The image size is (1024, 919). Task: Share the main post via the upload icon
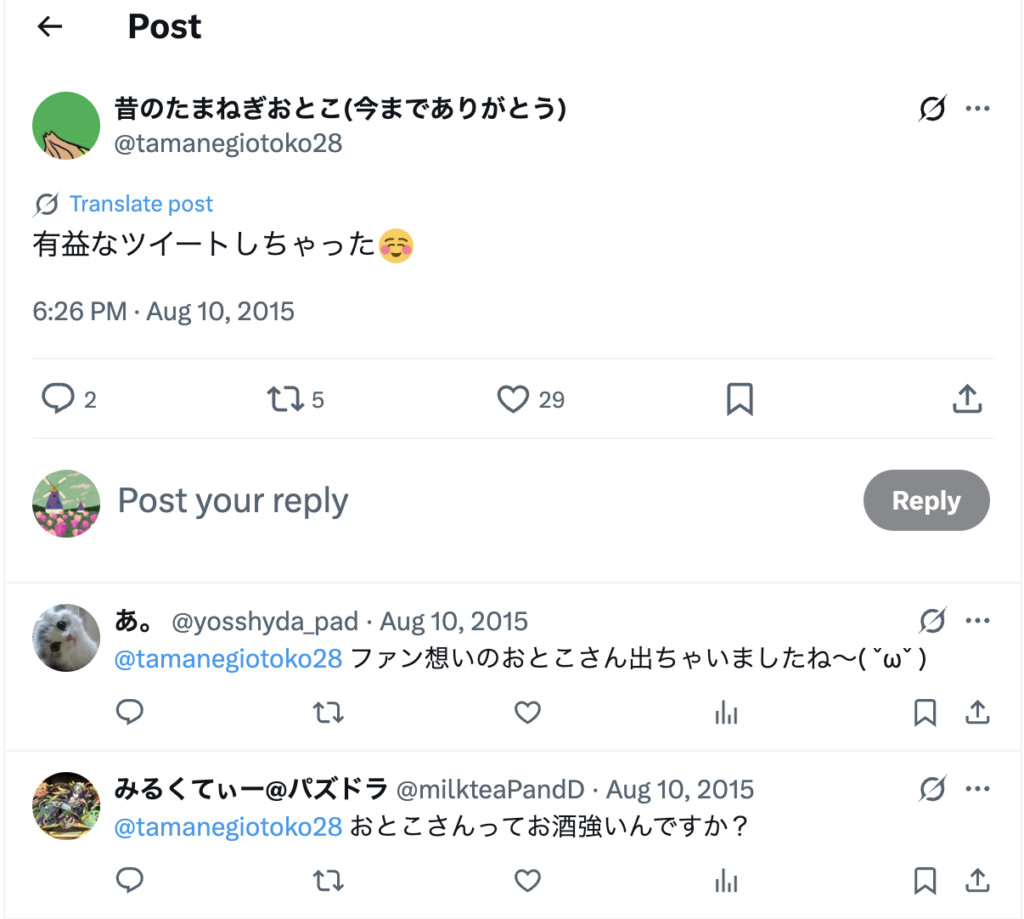tap(965, 399)
